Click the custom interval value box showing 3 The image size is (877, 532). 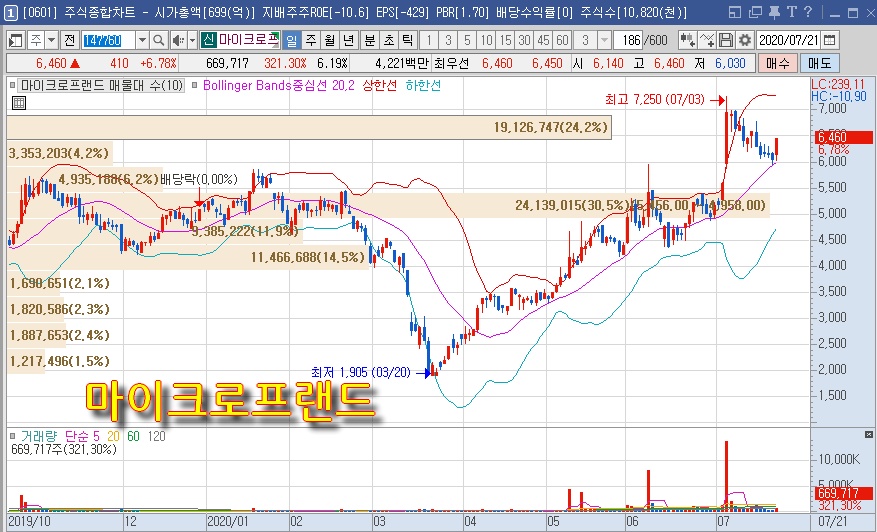click(585, 40)
